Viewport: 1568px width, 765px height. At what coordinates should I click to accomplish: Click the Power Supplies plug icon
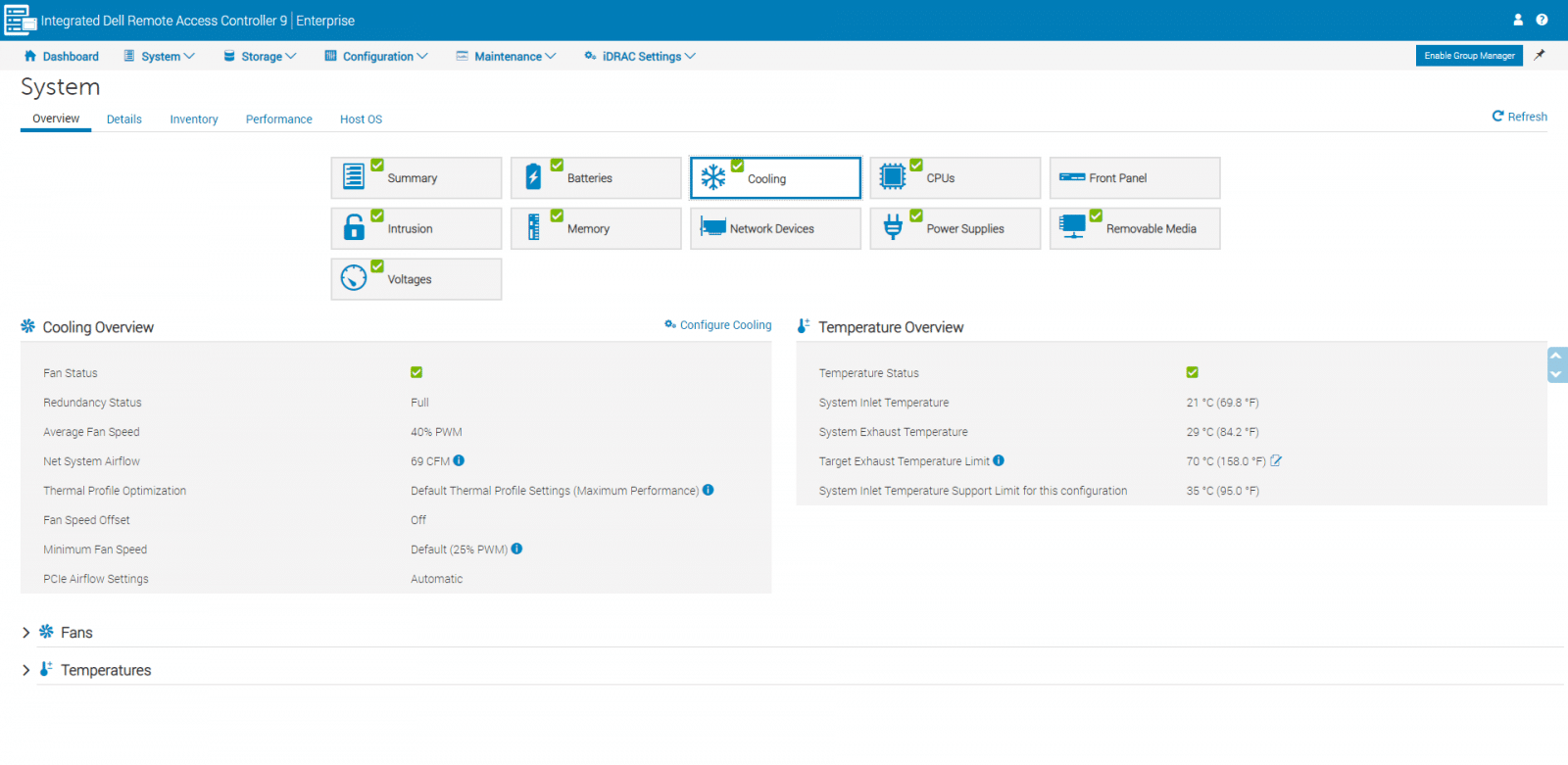[893, 227]
